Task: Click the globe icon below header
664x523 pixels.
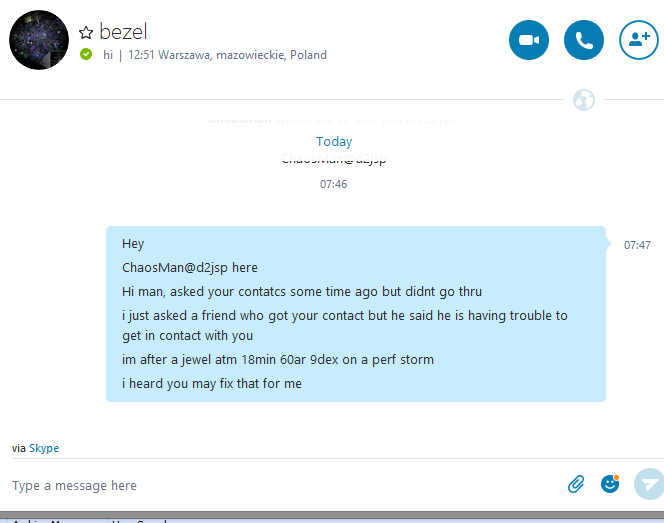Action: point(585,99)
